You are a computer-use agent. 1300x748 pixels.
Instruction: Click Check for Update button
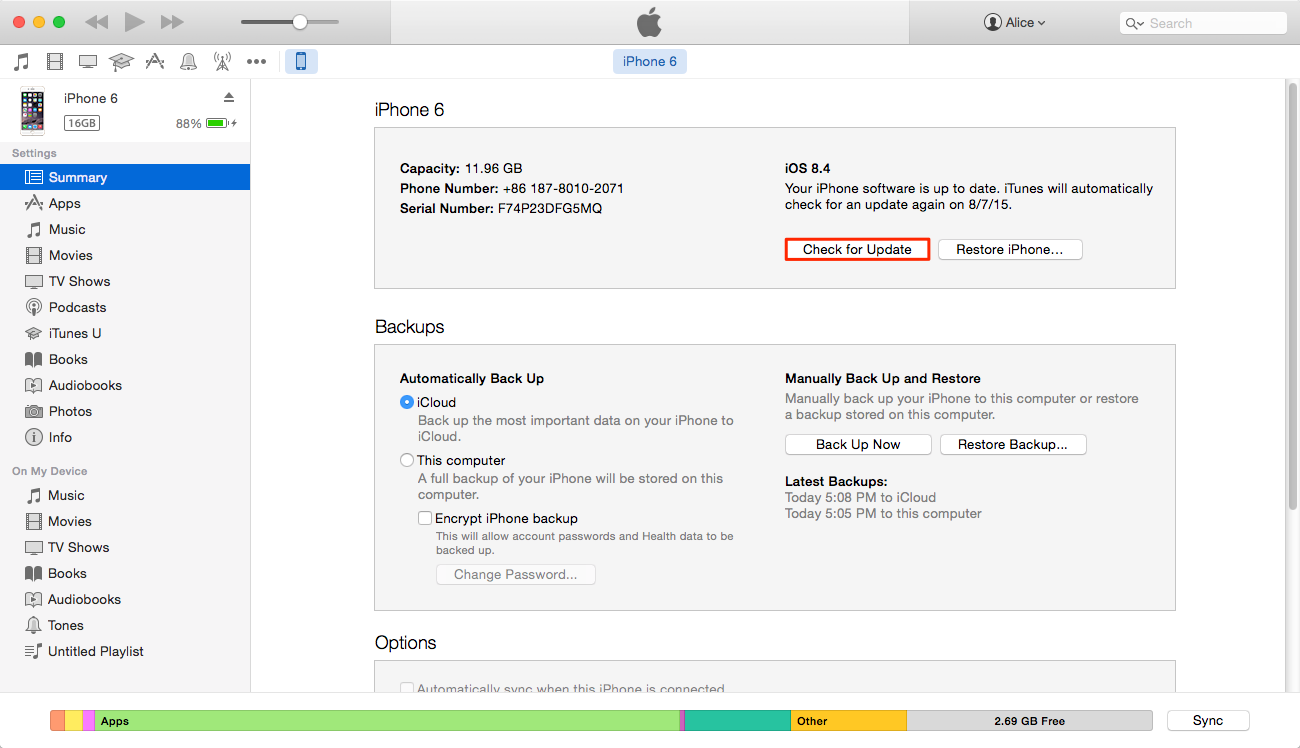coord(857,250)
